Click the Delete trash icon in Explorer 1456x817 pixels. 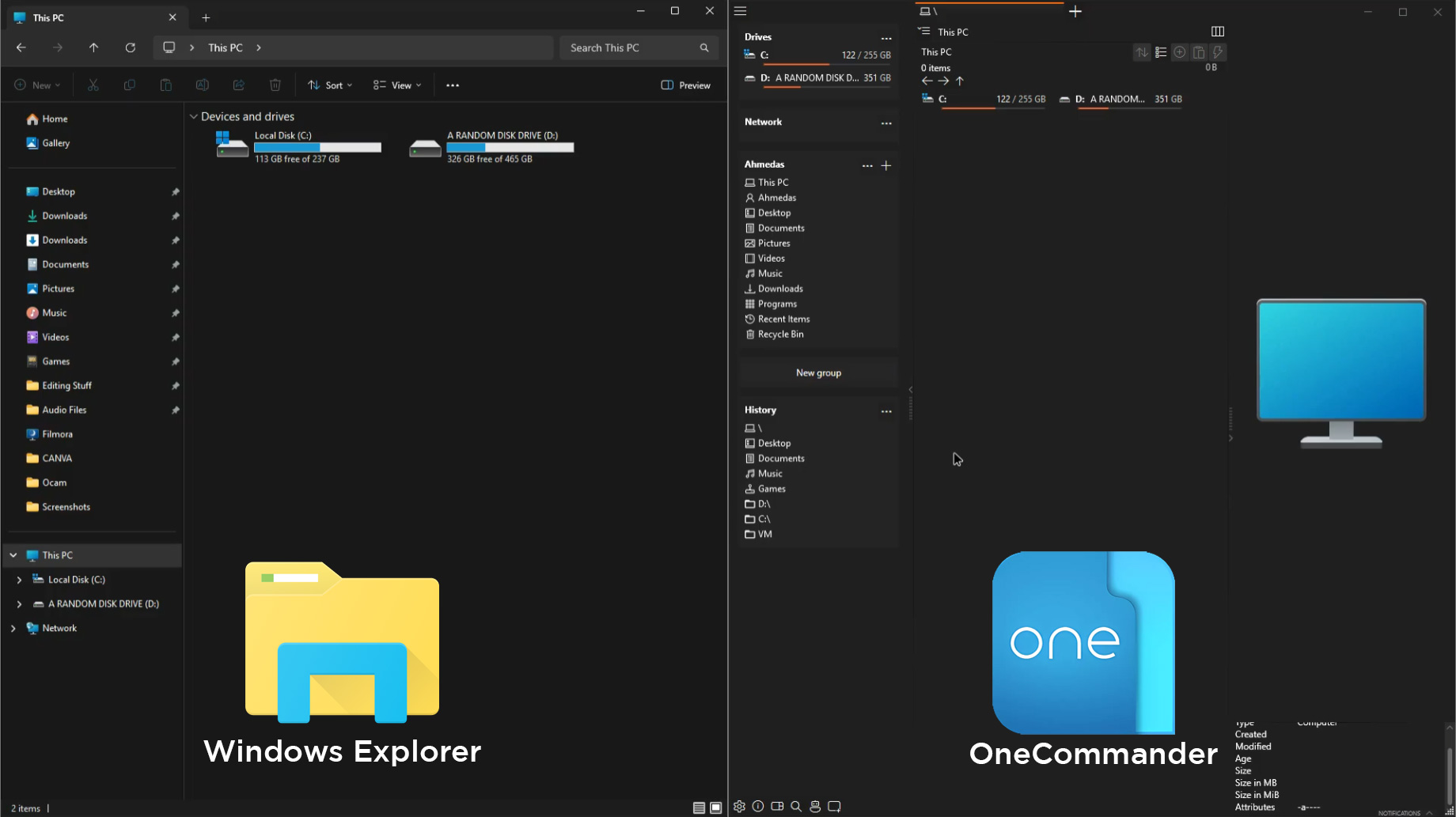tap(275, 85)
